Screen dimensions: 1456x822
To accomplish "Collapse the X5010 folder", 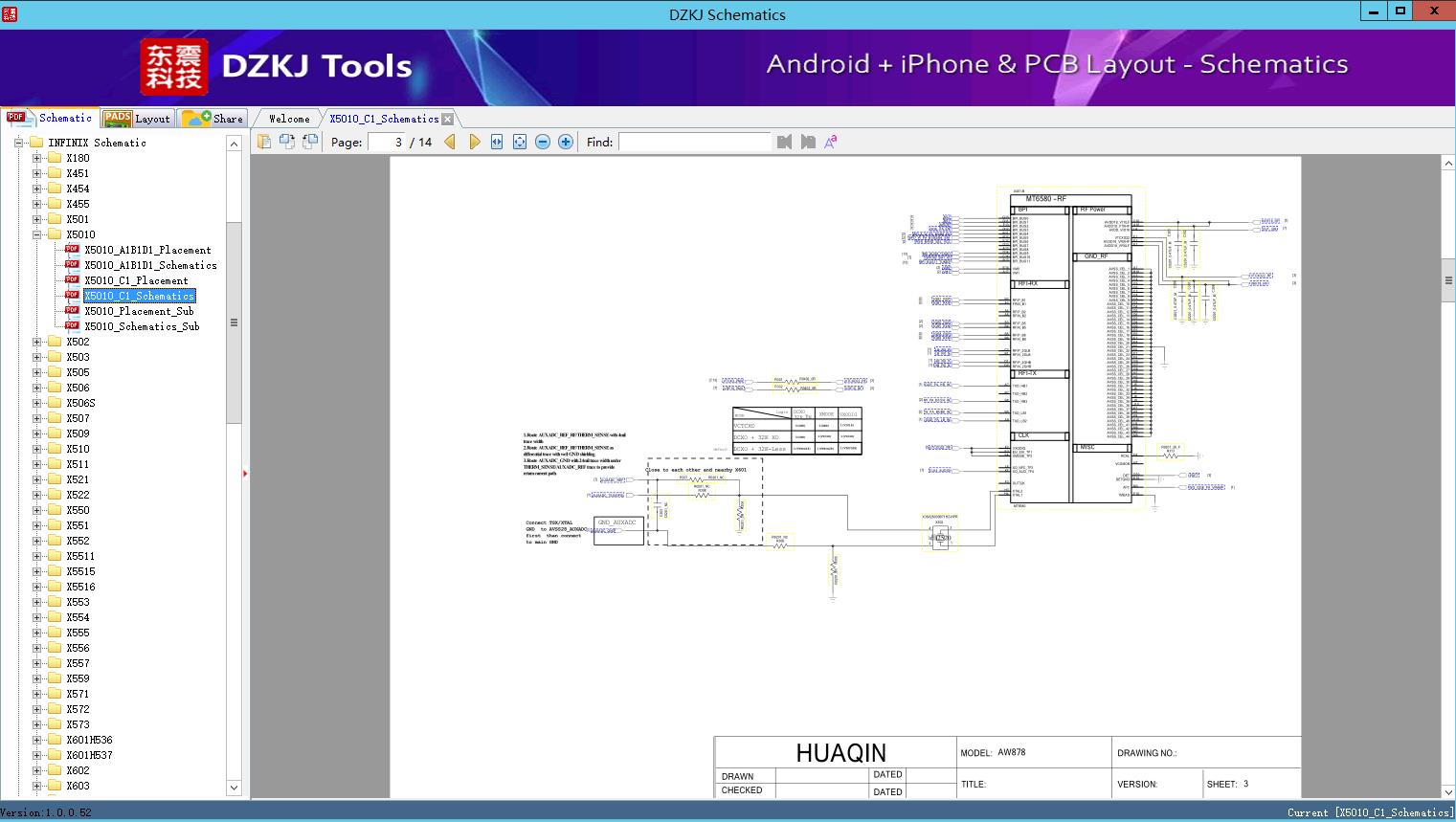I will pos(36,234).
